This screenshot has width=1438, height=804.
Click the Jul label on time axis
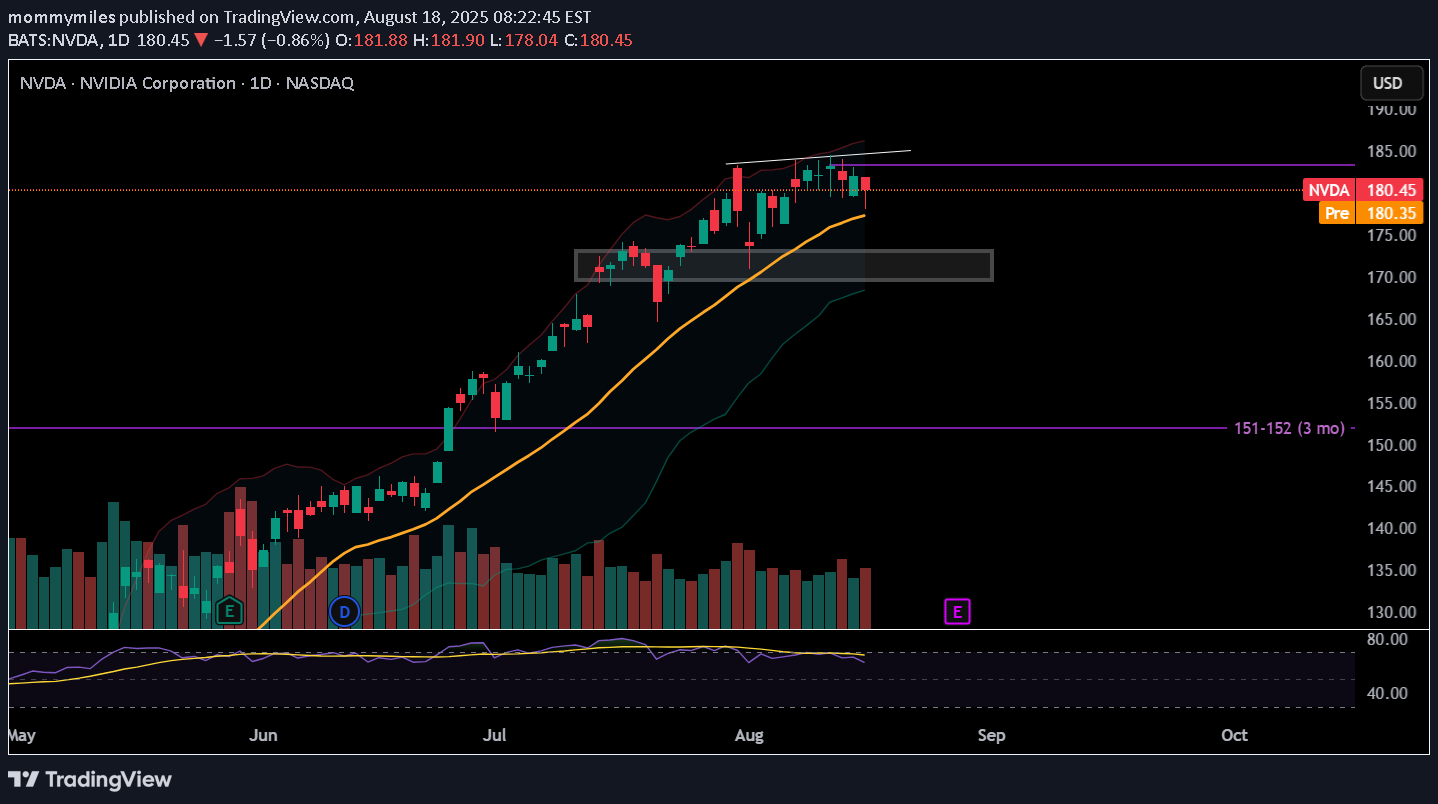[494, 736]
